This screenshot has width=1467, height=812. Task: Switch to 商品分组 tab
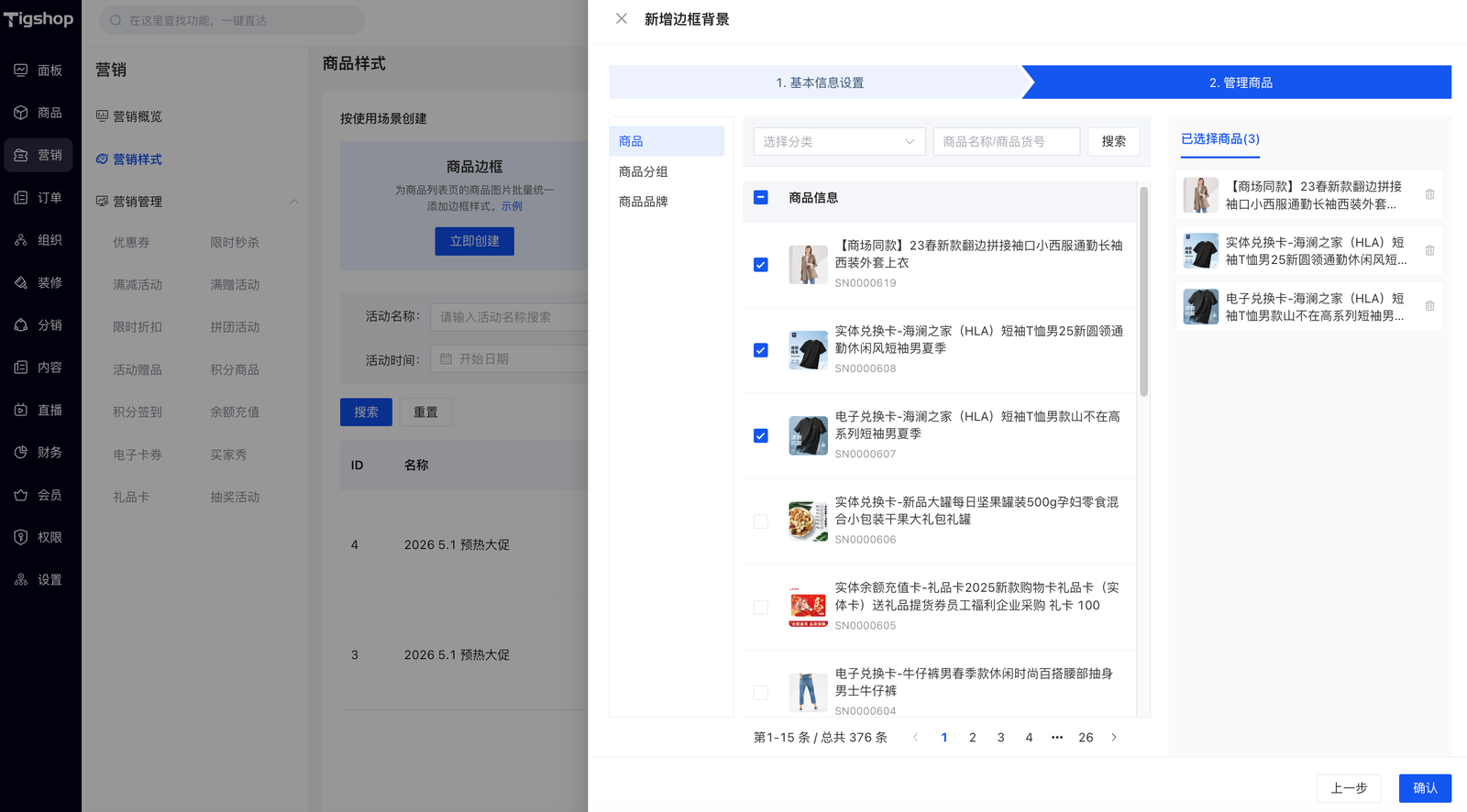coord(644,171)
